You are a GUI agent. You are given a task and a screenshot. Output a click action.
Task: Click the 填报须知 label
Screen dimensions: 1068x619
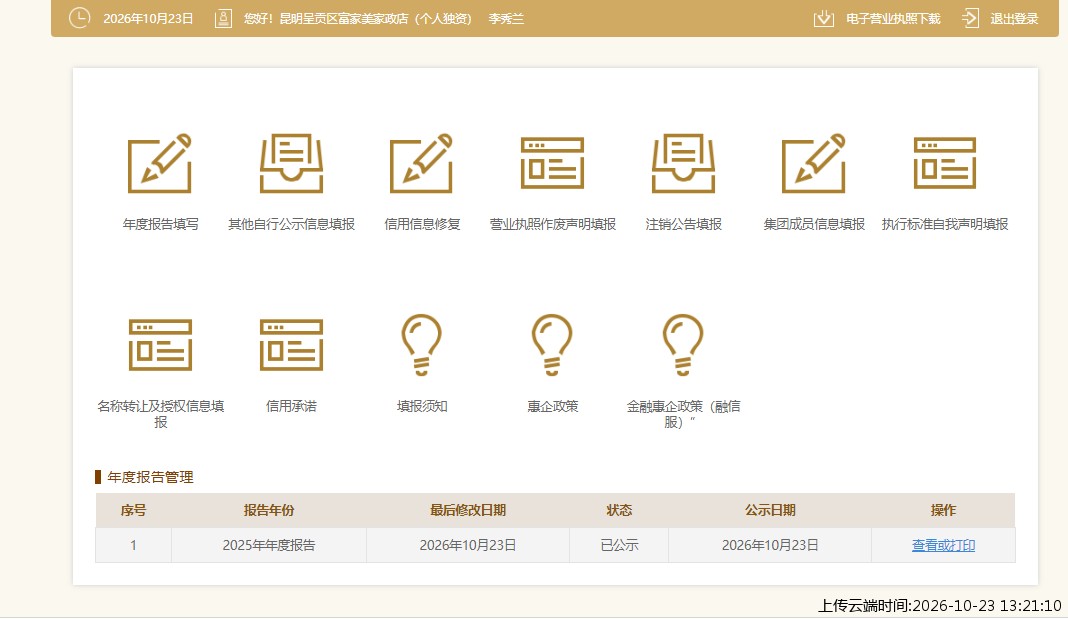[x=422, y=407]
